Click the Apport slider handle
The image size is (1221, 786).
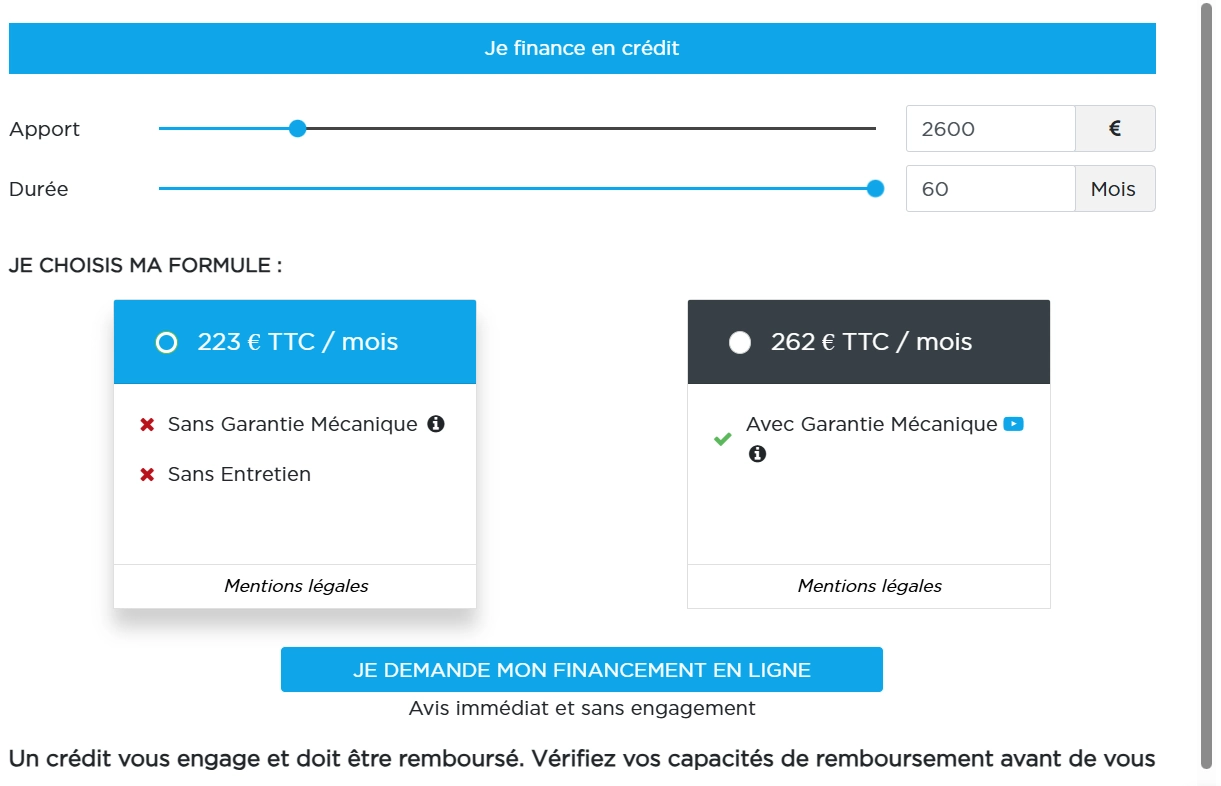tap(297, 128)
